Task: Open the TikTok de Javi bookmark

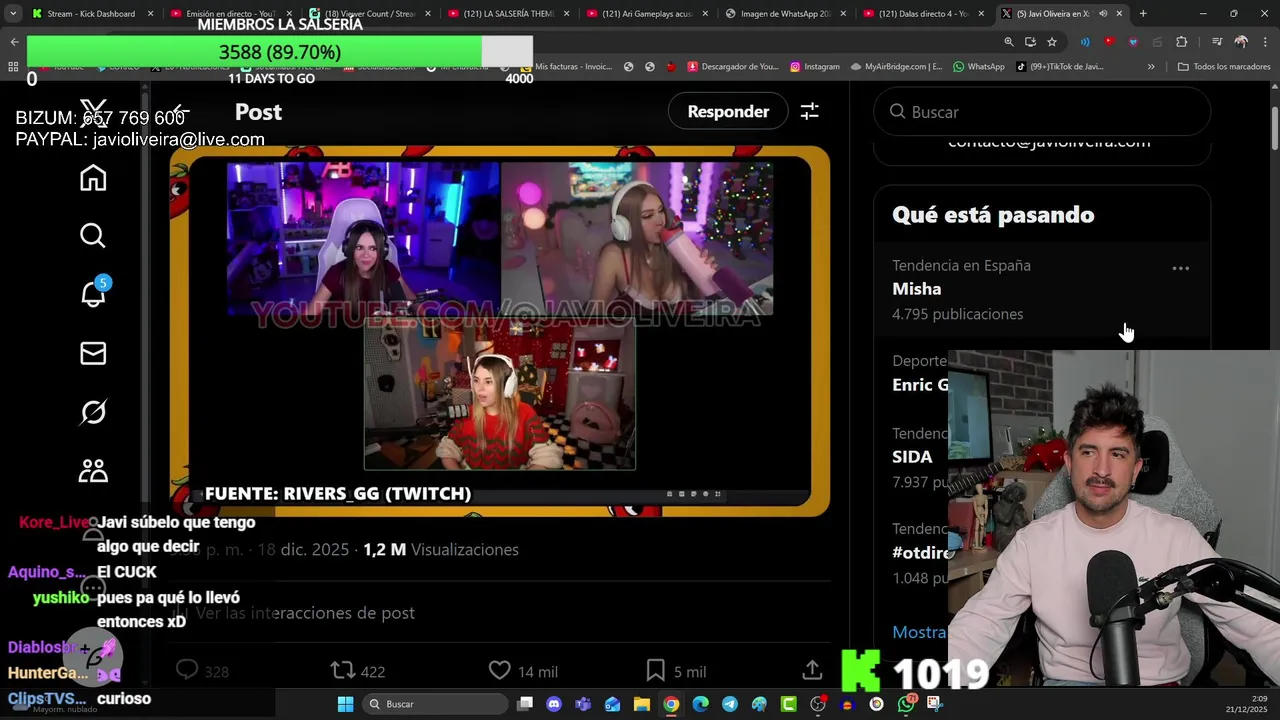Action: (1060, 67)
